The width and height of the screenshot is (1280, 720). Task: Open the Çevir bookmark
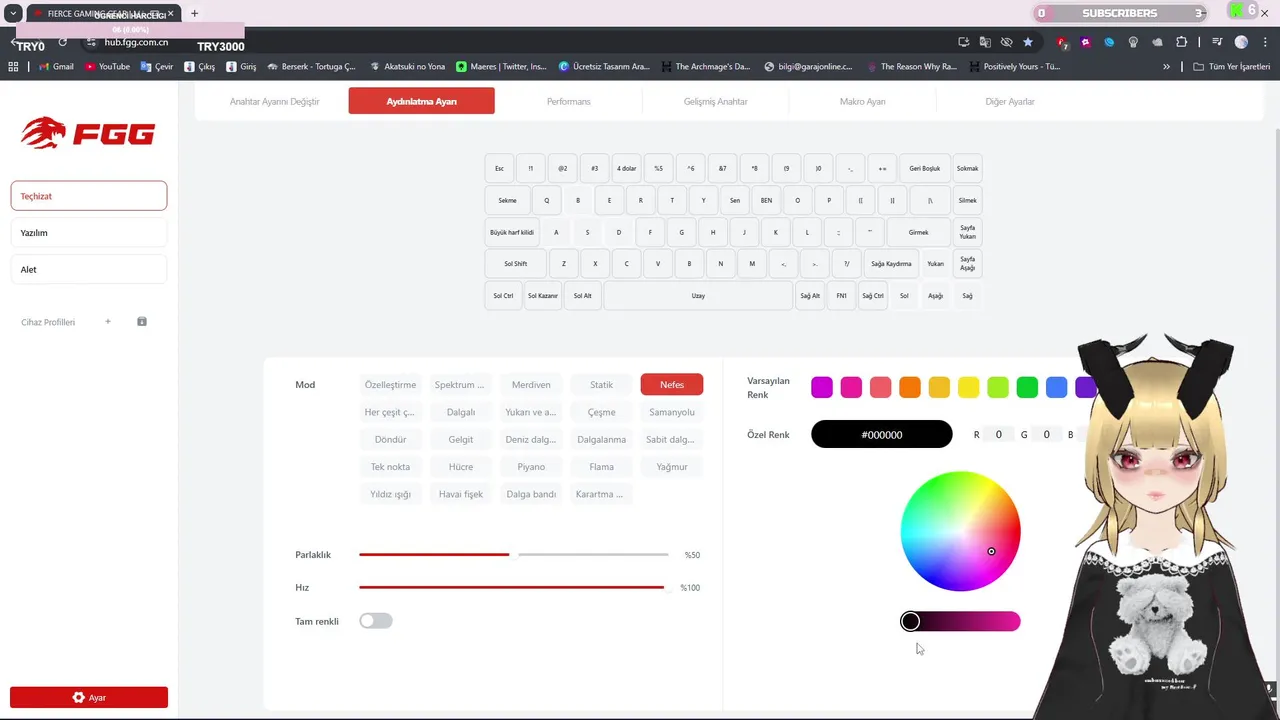coord(157,67)
